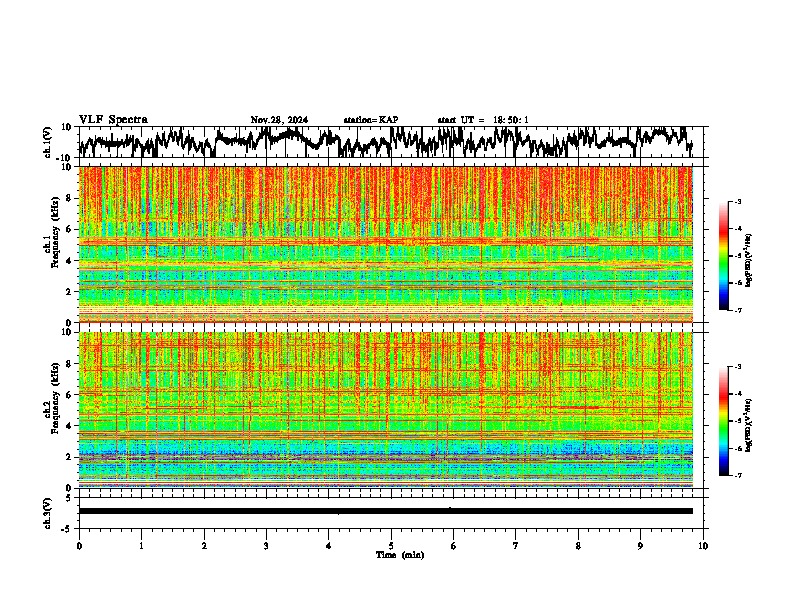The height and width of the screenshot is (612, 792).
Task: Click the ch.1 voltage waveform panel at top
Action: pos(391,142)
